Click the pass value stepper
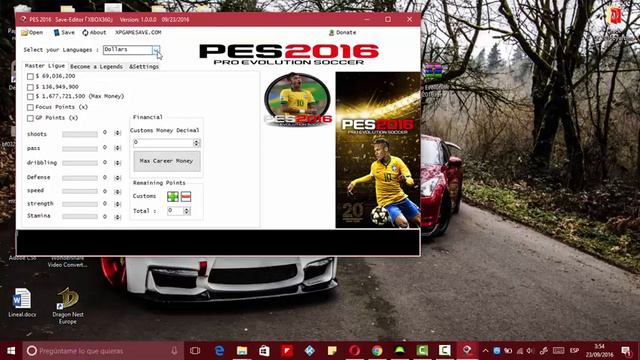The width and height of the screenshot is (640, 360). (x=118, y=148)
